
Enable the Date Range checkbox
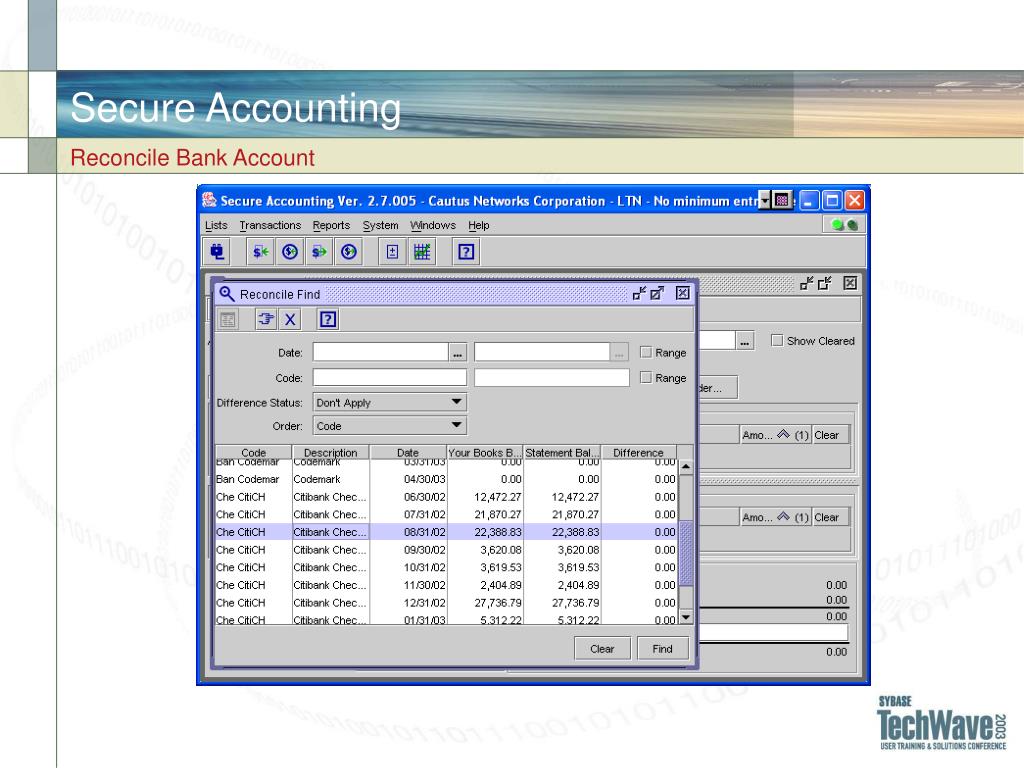(646, 352)
